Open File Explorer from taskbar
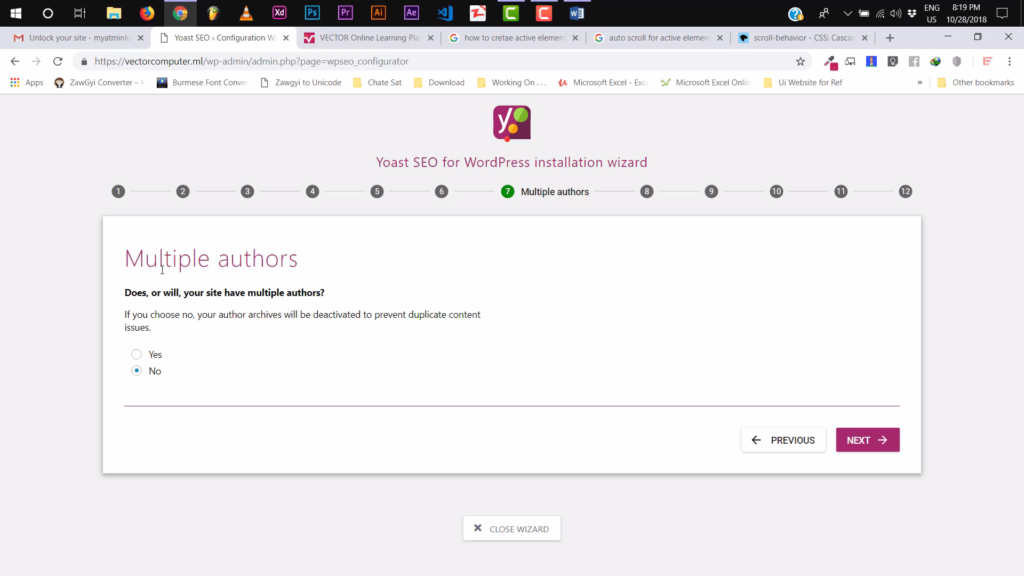 coord(114,13)
